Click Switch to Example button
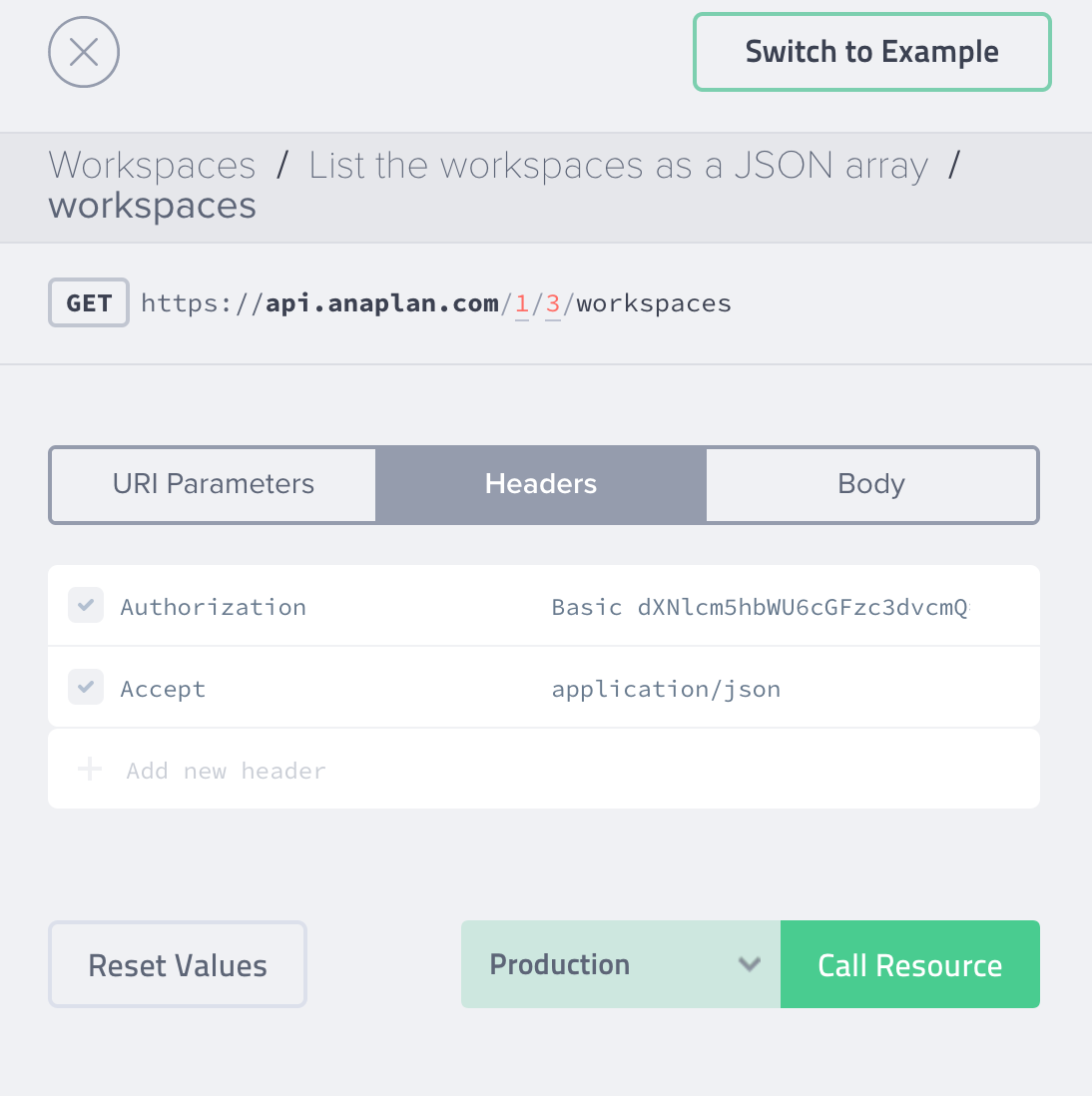The height and width of the screenshot is (1096, 1092). pos(871,53)
